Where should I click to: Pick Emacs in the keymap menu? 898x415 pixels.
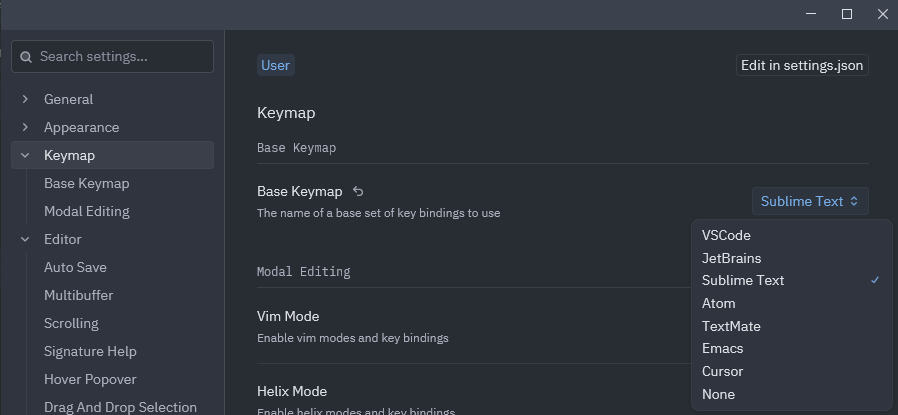(x=722, y=348)
